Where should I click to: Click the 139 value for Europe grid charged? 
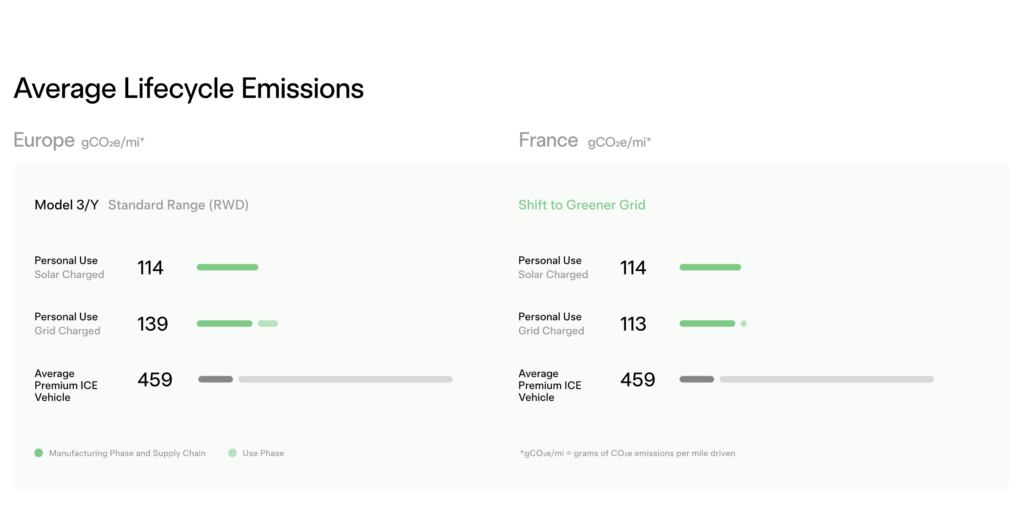point(153,324)
